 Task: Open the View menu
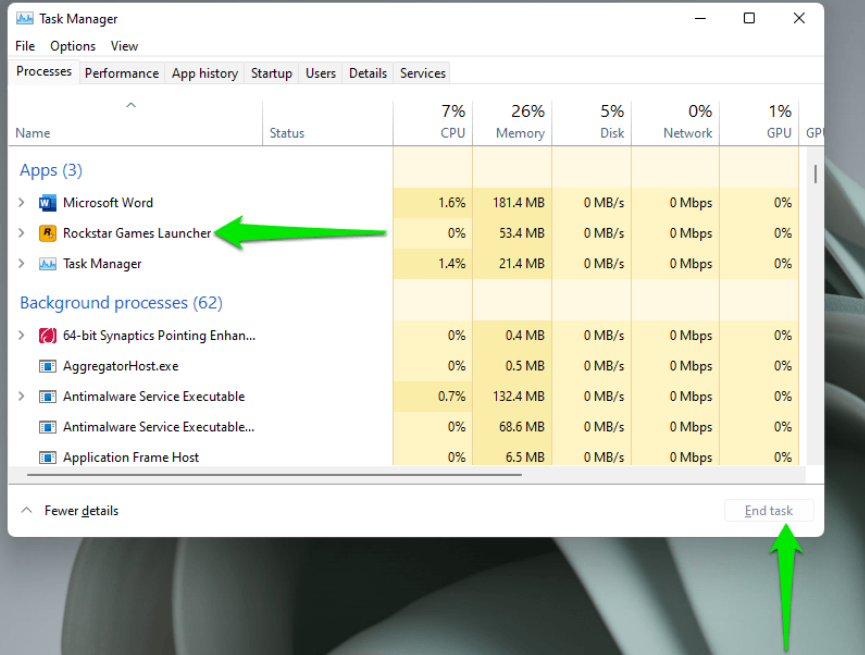(x=124, y=46)
